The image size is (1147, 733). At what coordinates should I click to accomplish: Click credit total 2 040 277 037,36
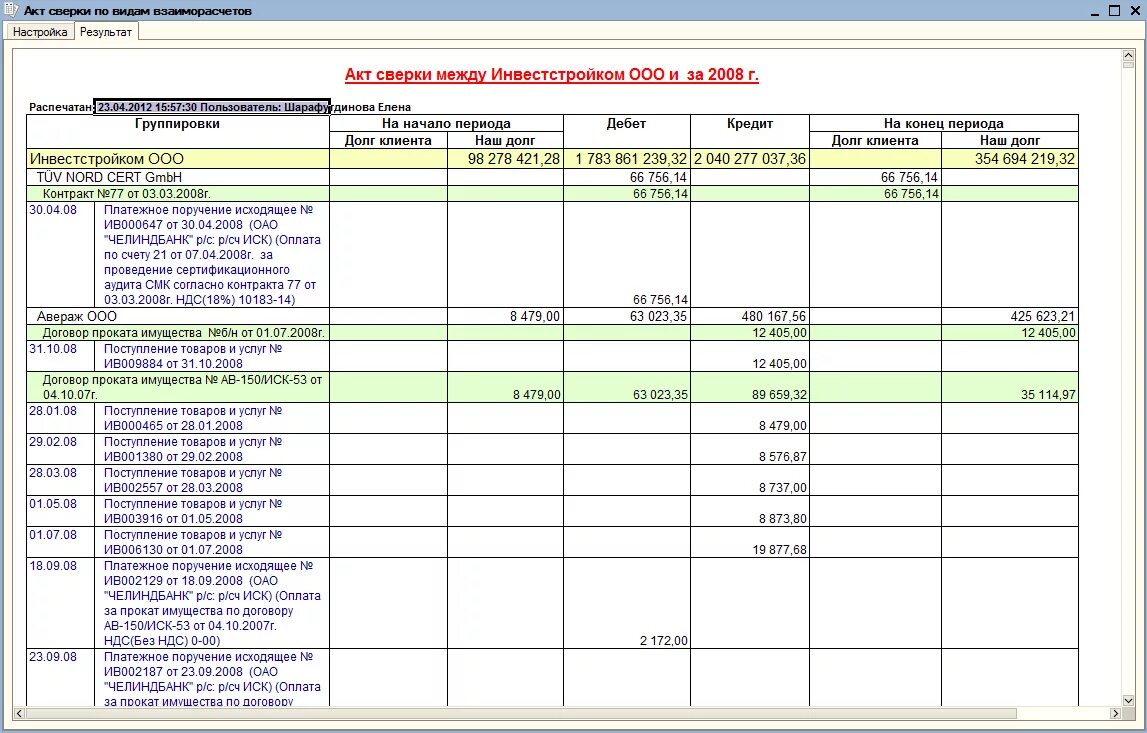[750, 159]
